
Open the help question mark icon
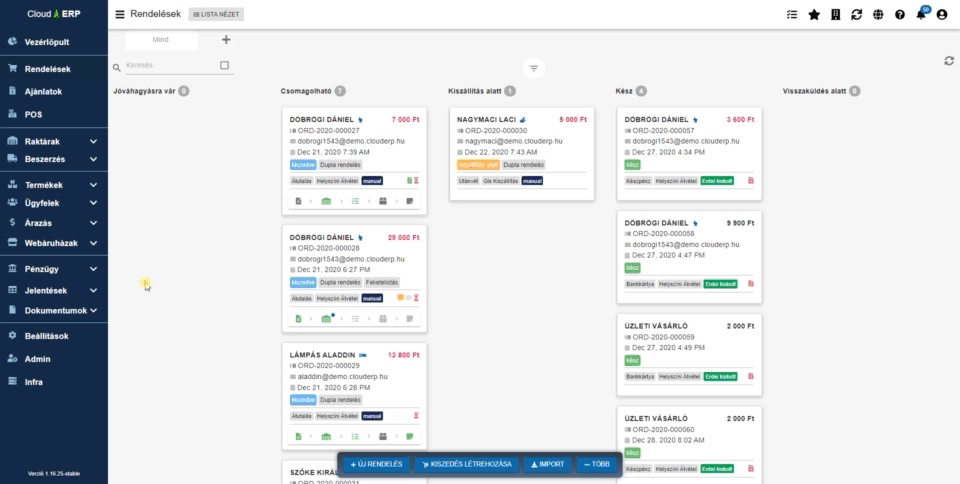[x=900, y=15]
